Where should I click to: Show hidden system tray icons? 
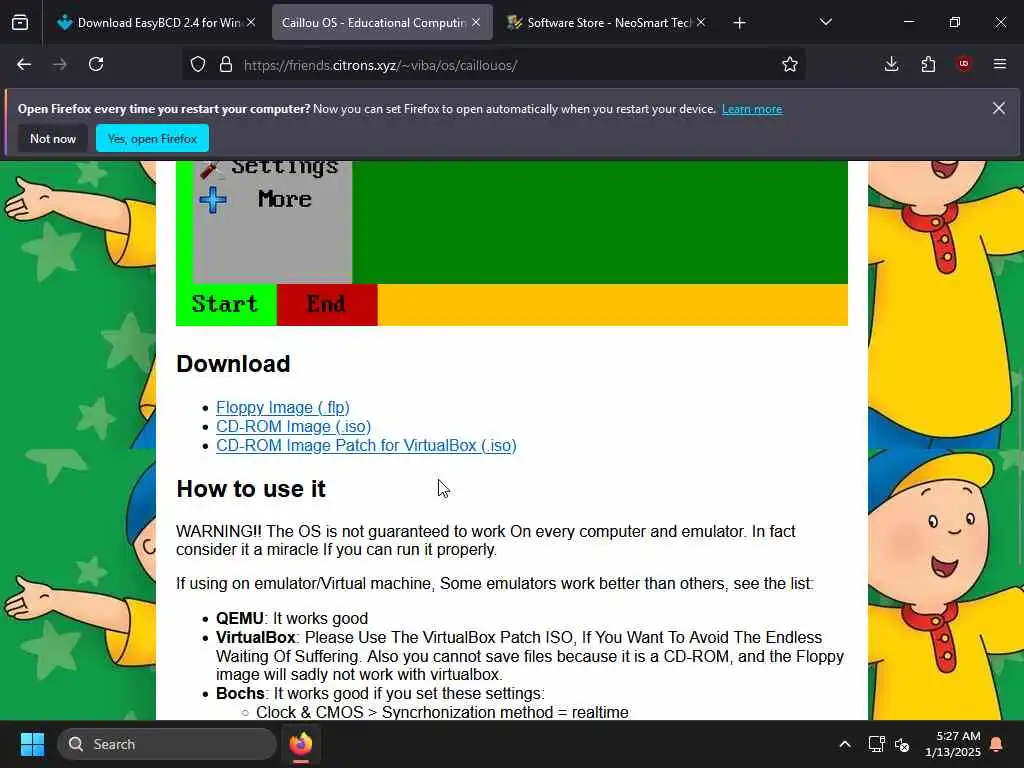(x=844, y=744)
